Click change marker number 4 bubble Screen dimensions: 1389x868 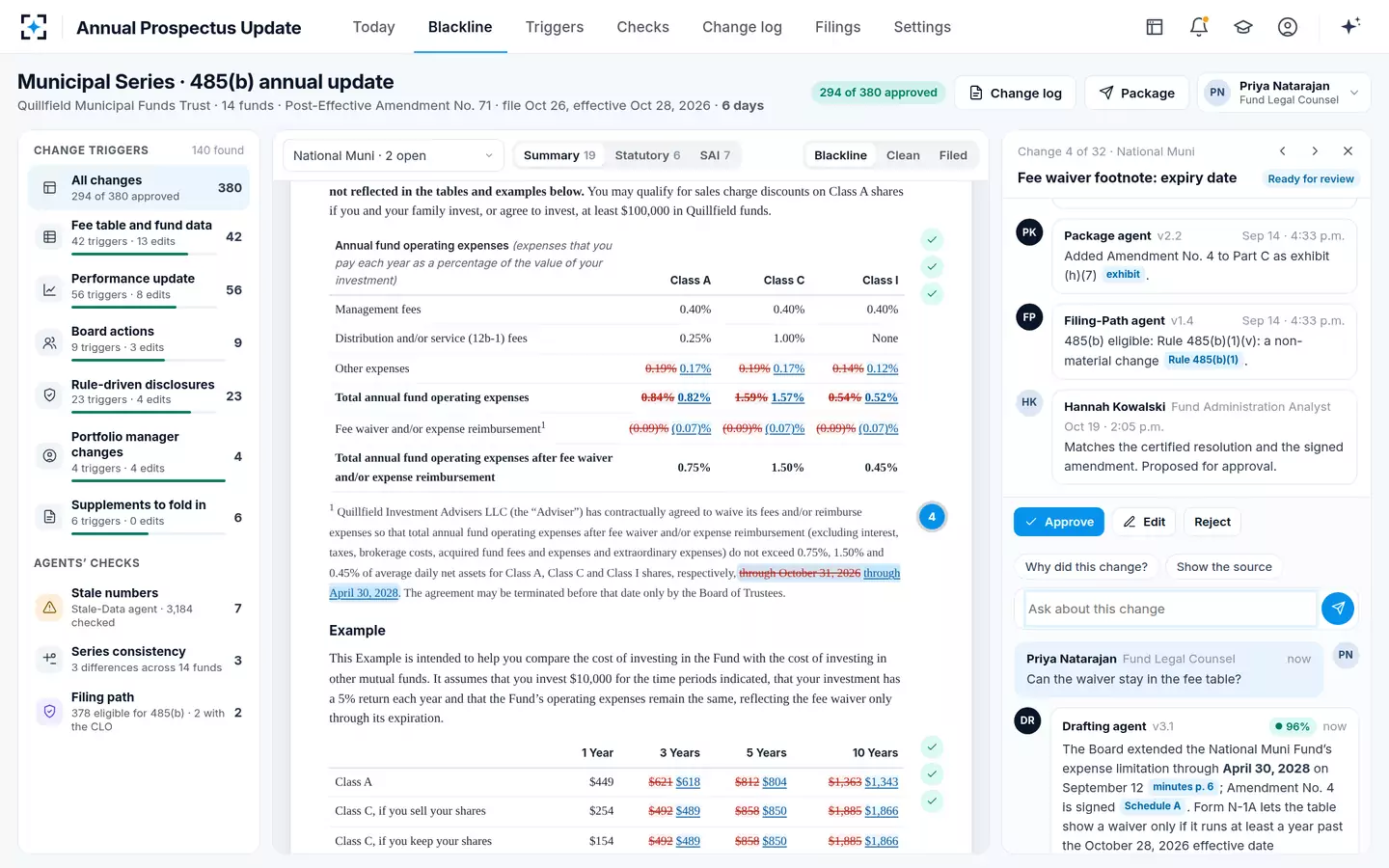pyautogui.click(x=932, y=517)
